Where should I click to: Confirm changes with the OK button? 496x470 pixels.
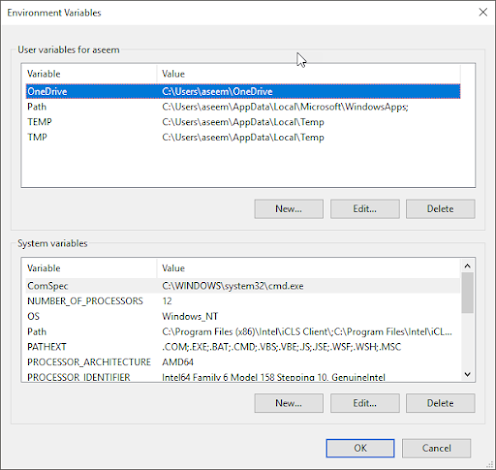(360, 448)
